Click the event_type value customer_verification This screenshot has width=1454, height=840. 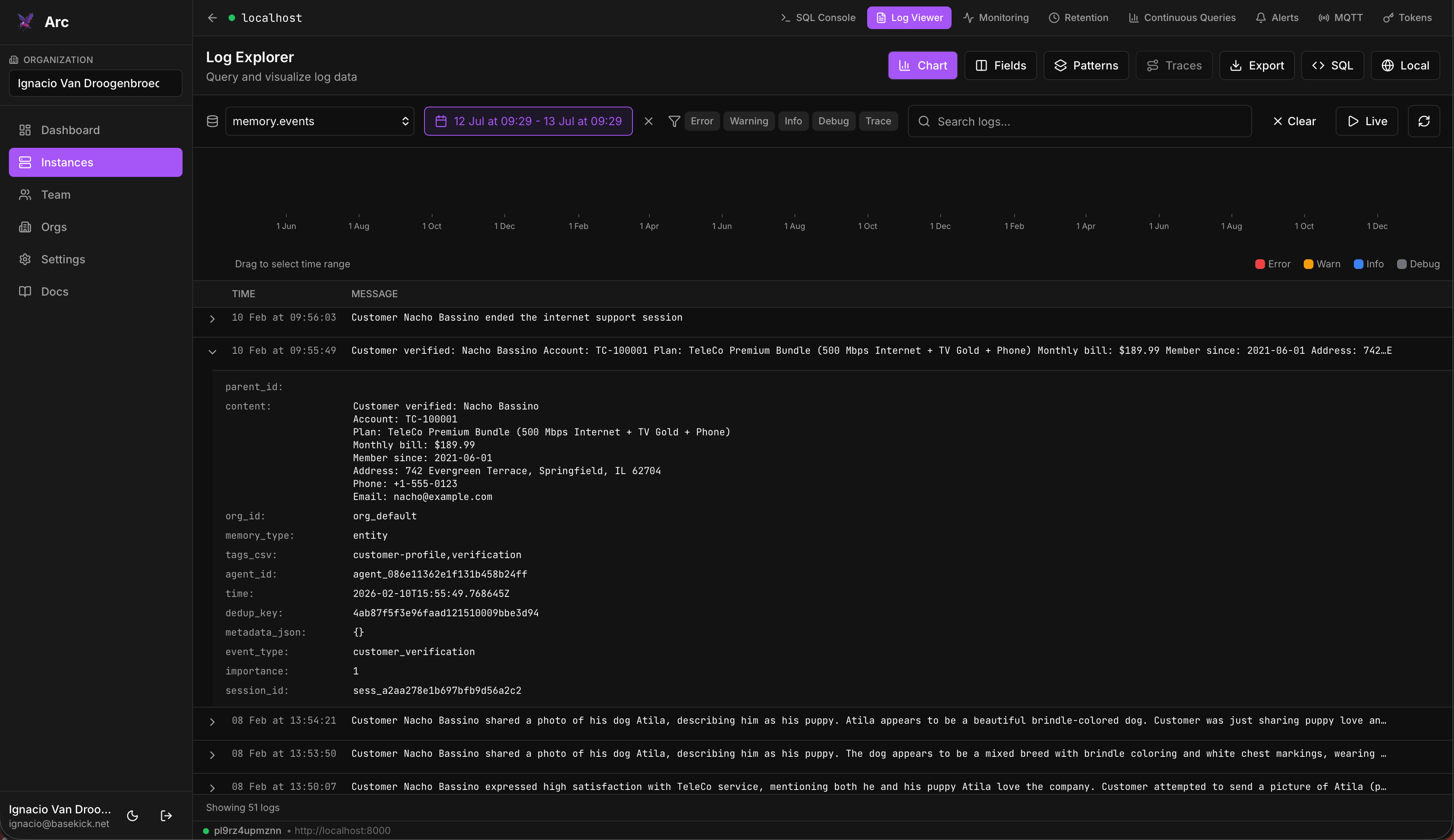click(414, 651)
